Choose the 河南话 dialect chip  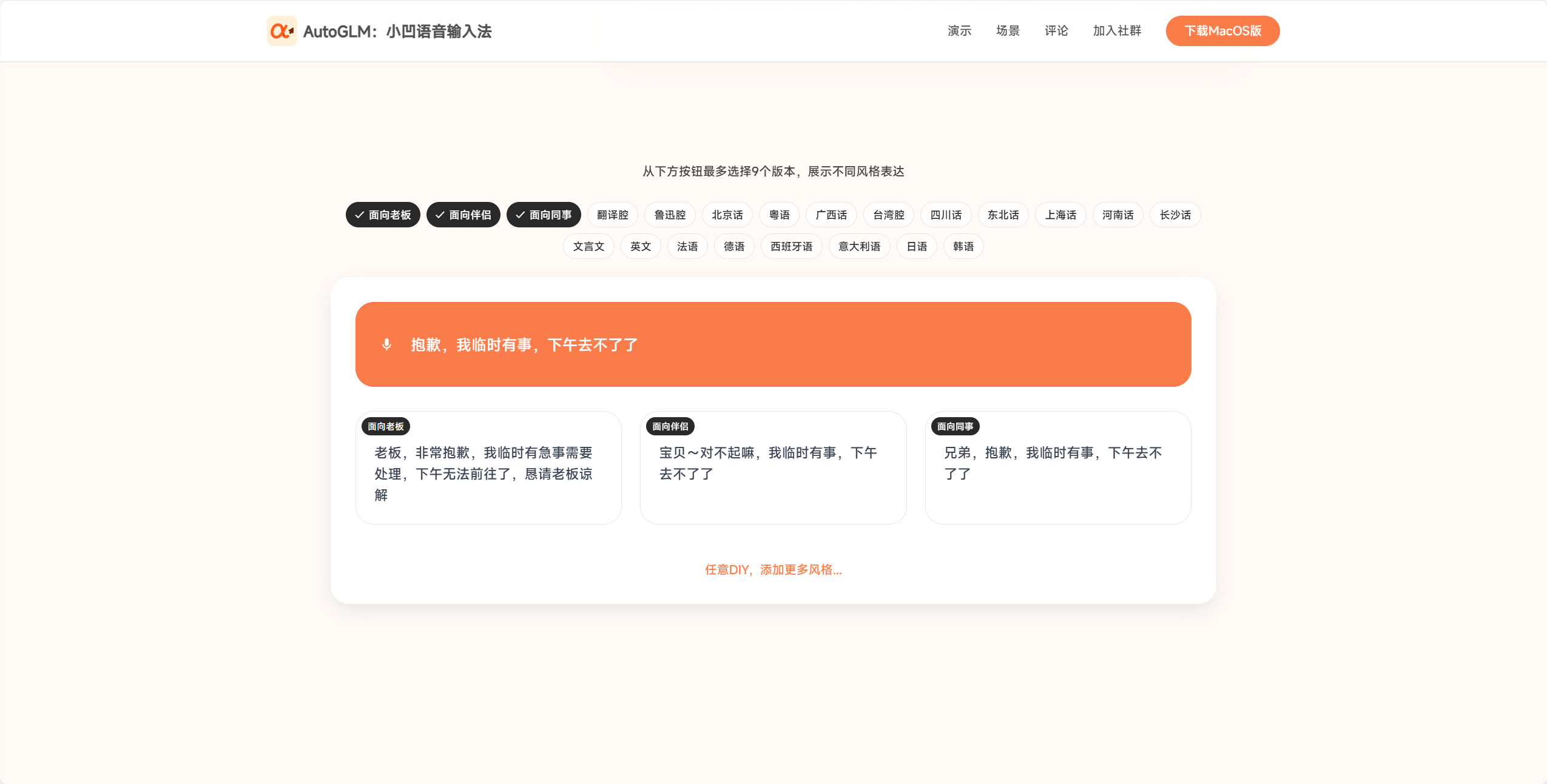(x=1118, y=215)
